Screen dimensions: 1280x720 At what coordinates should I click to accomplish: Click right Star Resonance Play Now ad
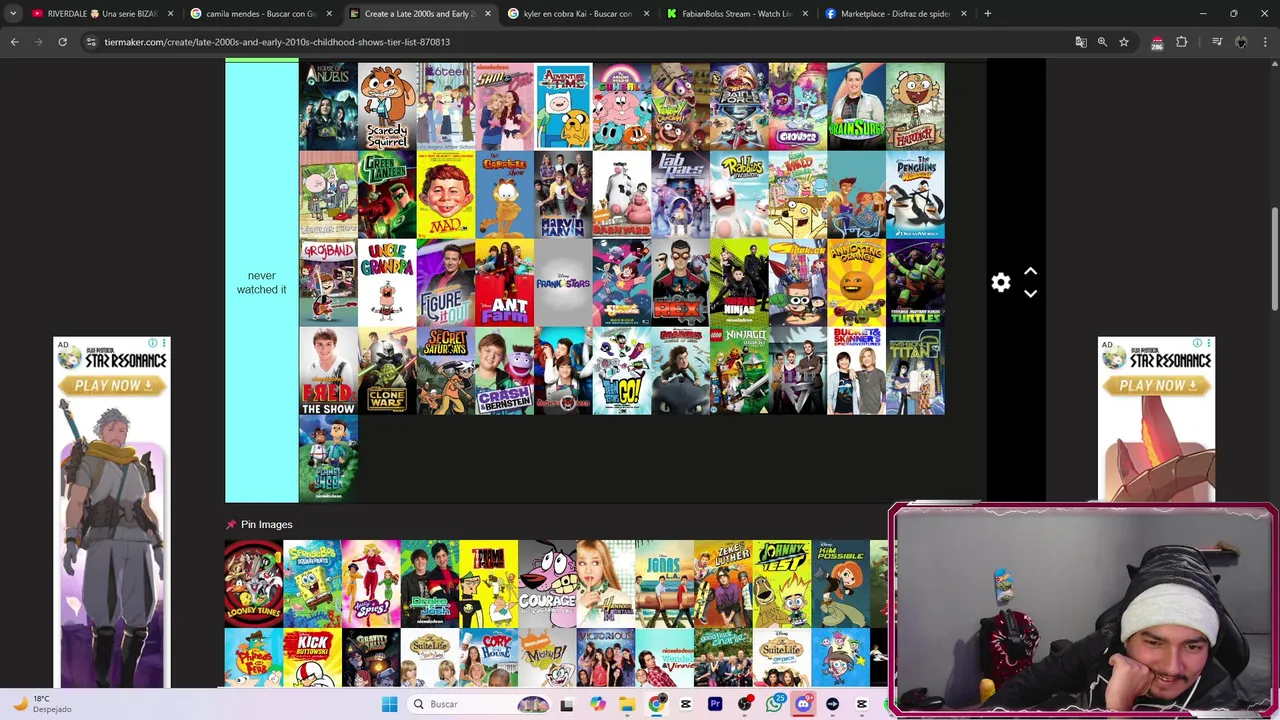1156,419
